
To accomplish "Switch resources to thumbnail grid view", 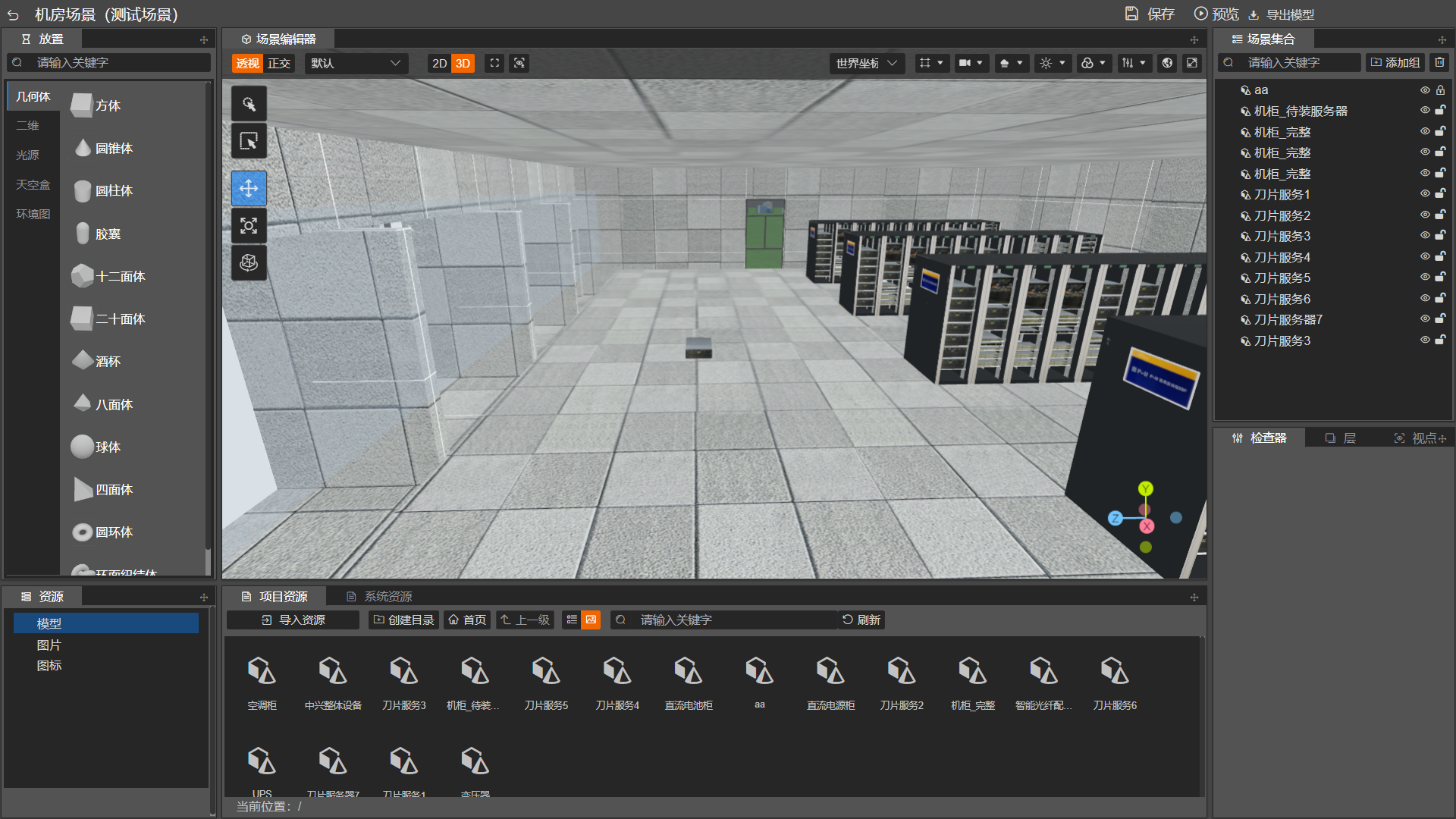I will pyautogui.click(x=591, y=620).
